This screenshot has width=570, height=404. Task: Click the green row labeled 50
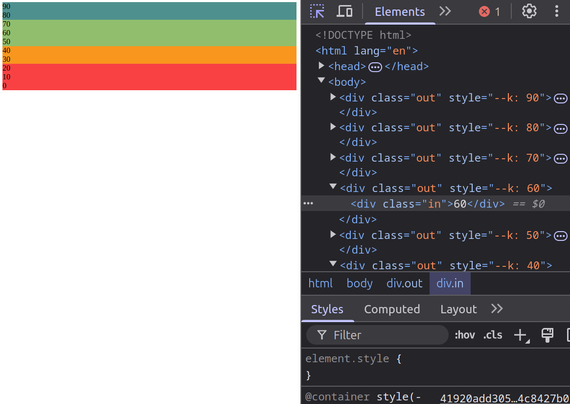point(149,42)
